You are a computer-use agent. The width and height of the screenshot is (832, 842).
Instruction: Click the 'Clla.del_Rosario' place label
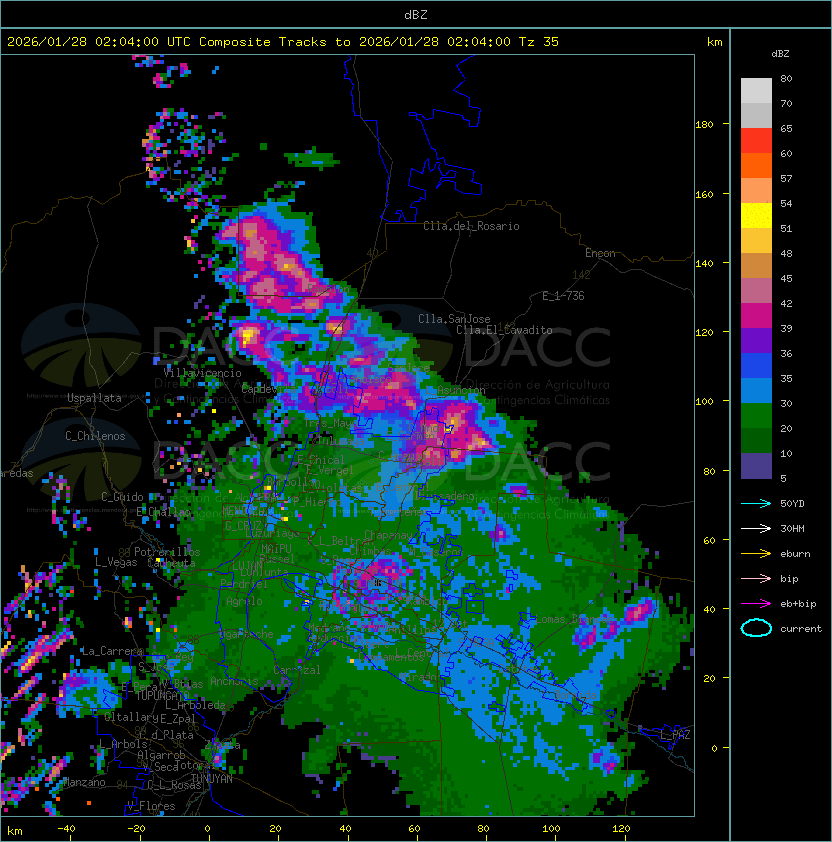coord(471,226)
